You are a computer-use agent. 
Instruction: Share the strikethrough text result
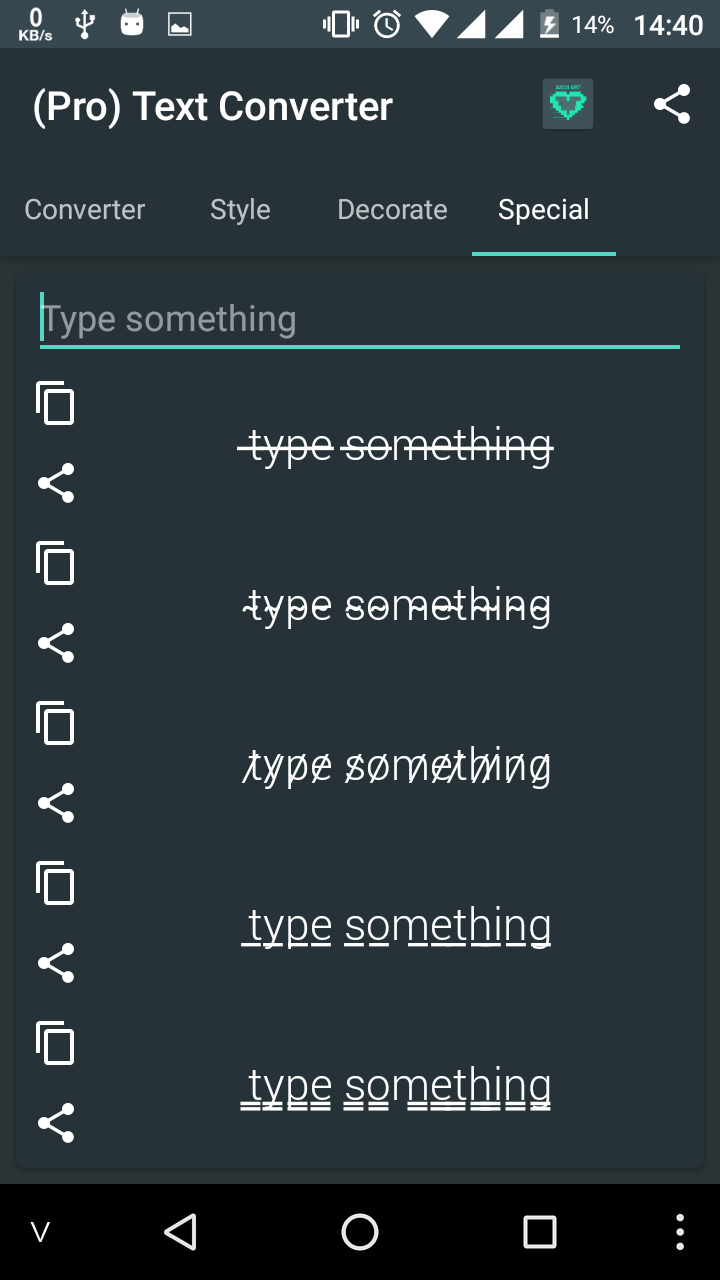click(56, 483)
